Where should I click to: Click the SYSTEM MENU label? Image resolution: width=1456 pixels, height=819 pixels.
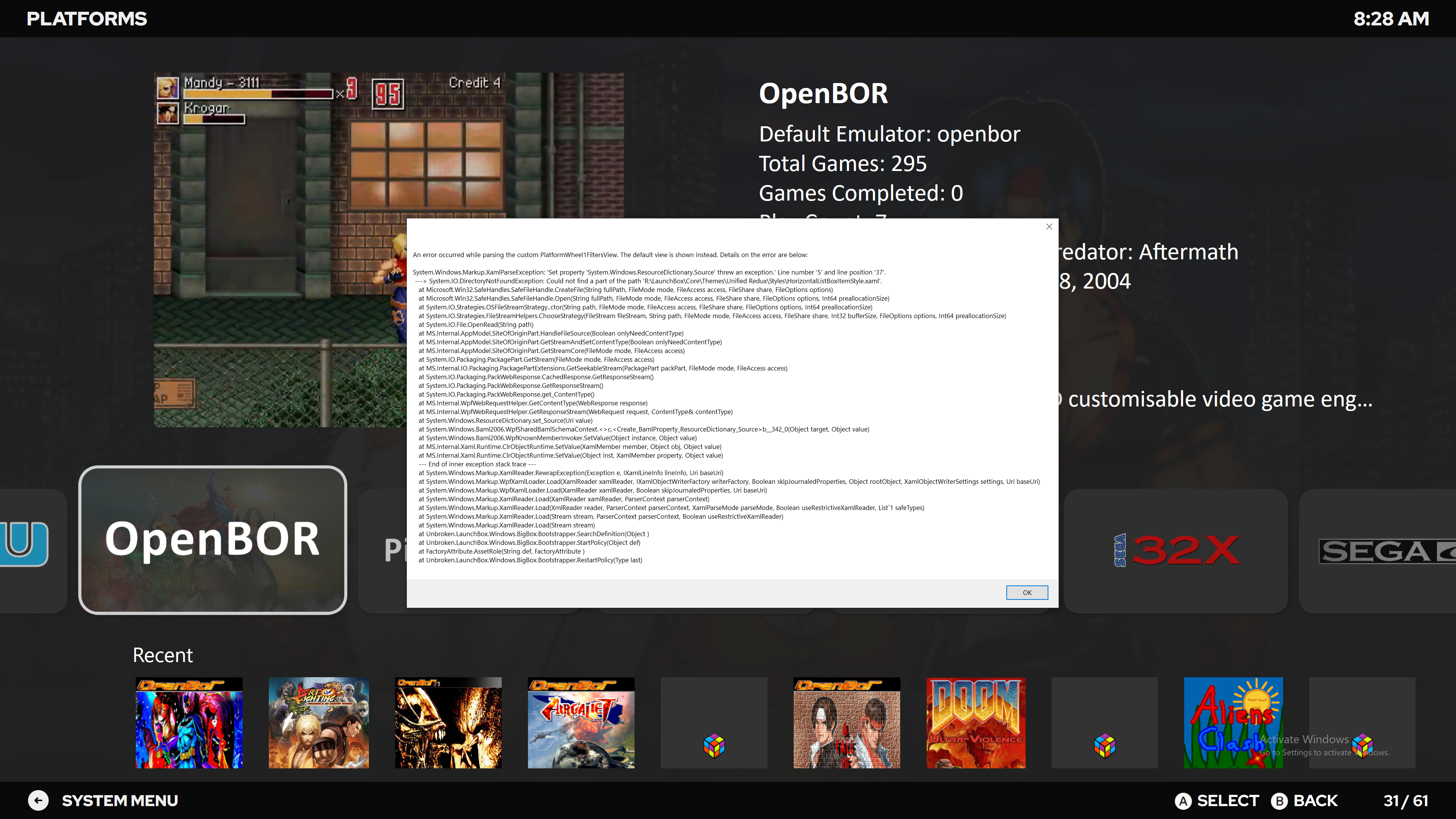pyautogui.click(x=120, y=800)
